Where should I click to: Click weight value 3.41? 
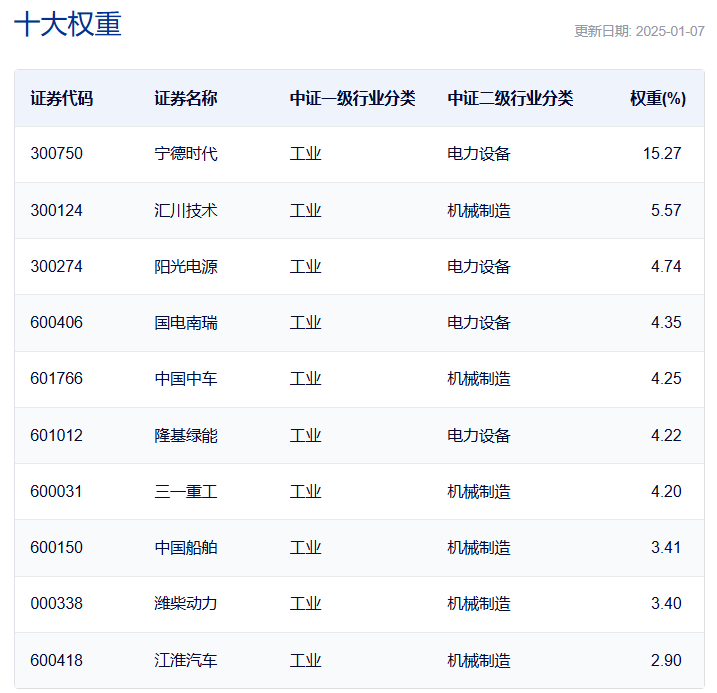pyautogui.click(x=666, y=547)
